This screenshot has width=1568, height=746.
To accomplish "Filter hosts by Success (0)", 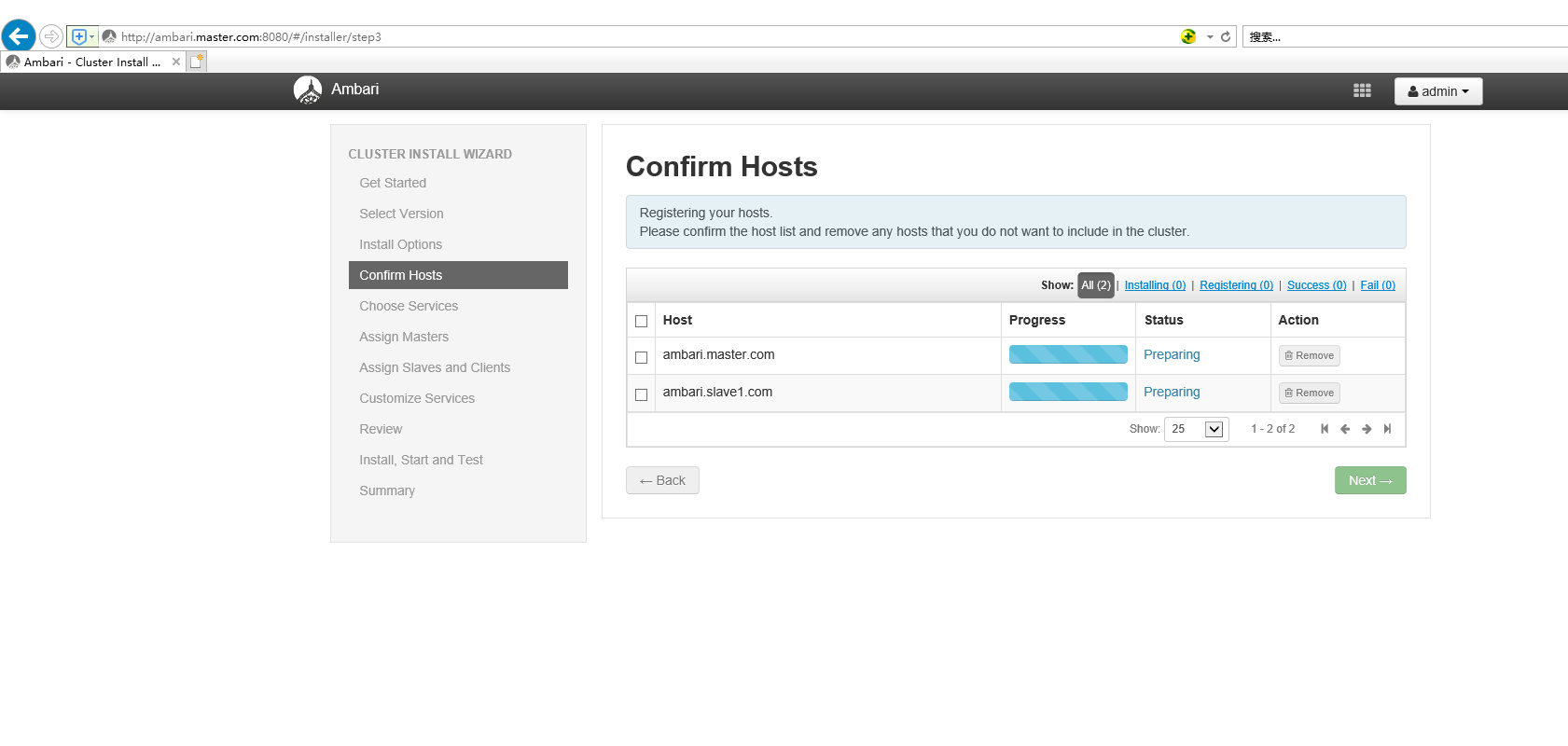I will click(1316, 285).
